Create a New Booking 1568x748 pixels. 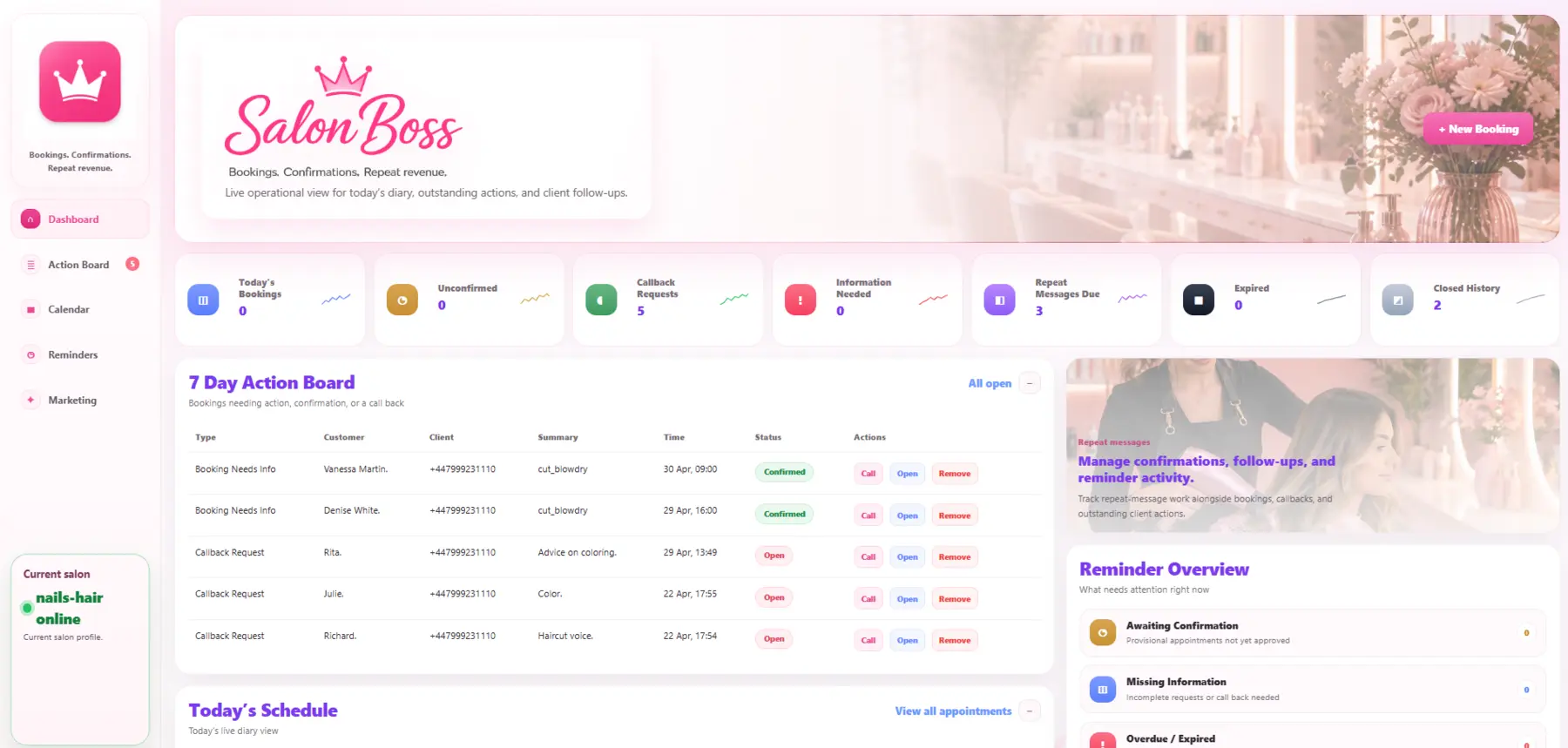pyautogui.click(x=1478, y=129)
